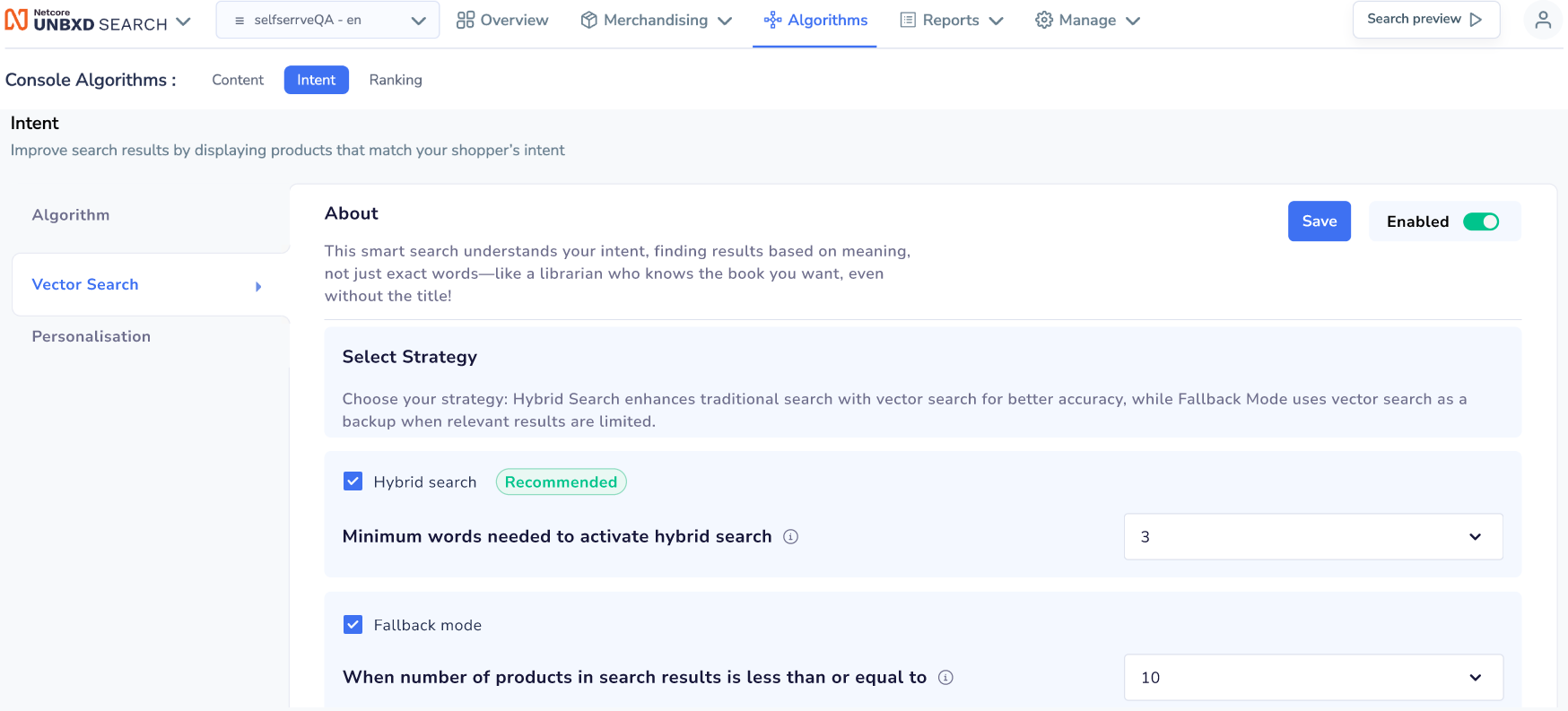This screenshot has height=711, width=1568.
Task: Click the Netcore Unbxd logo icon
Action: 16,20
